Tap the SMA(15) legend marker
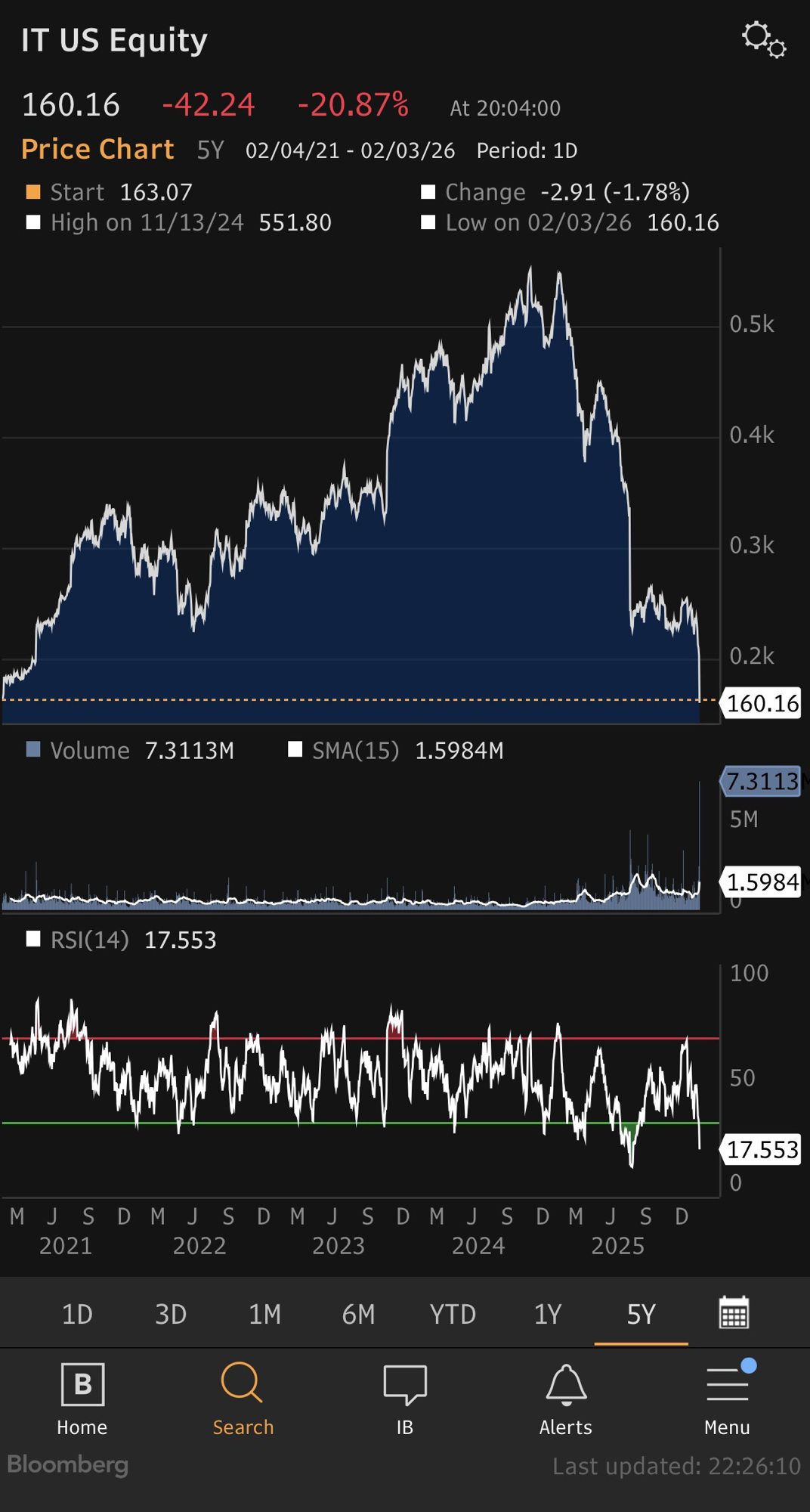Image resolution: width=810 pixels, height=1512 pixels. 295,749
